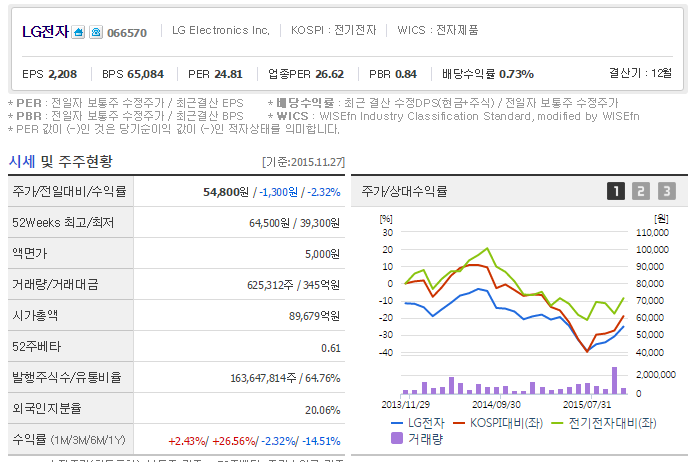Screen dimensions: 693x462
Task: Click the LG Electronics Inc. label
Action: pyautogui.click(x=221, y=30)
